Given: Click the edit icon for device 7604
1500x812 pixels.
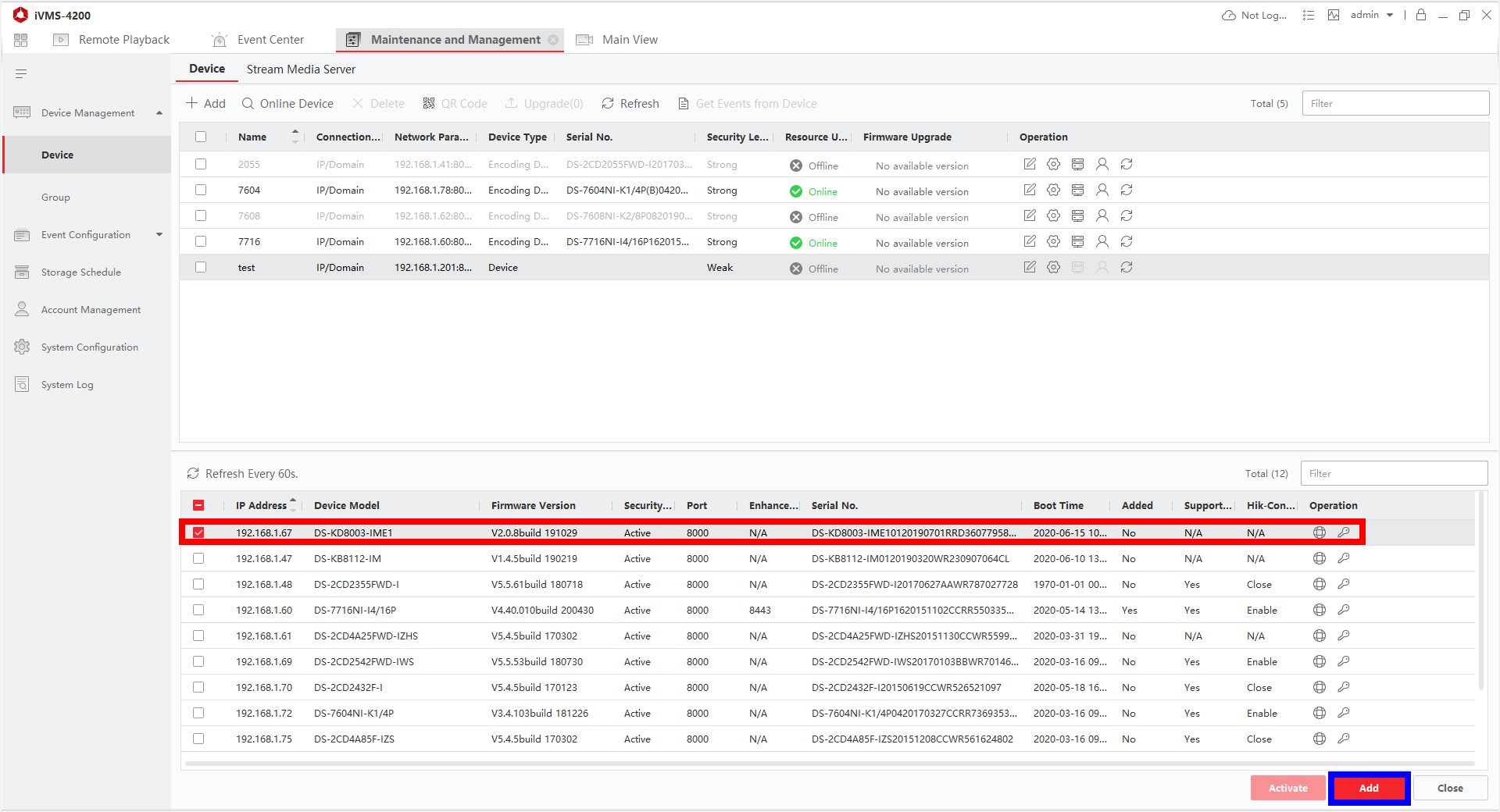Looking at the screenshot, I should [1030, 190].
